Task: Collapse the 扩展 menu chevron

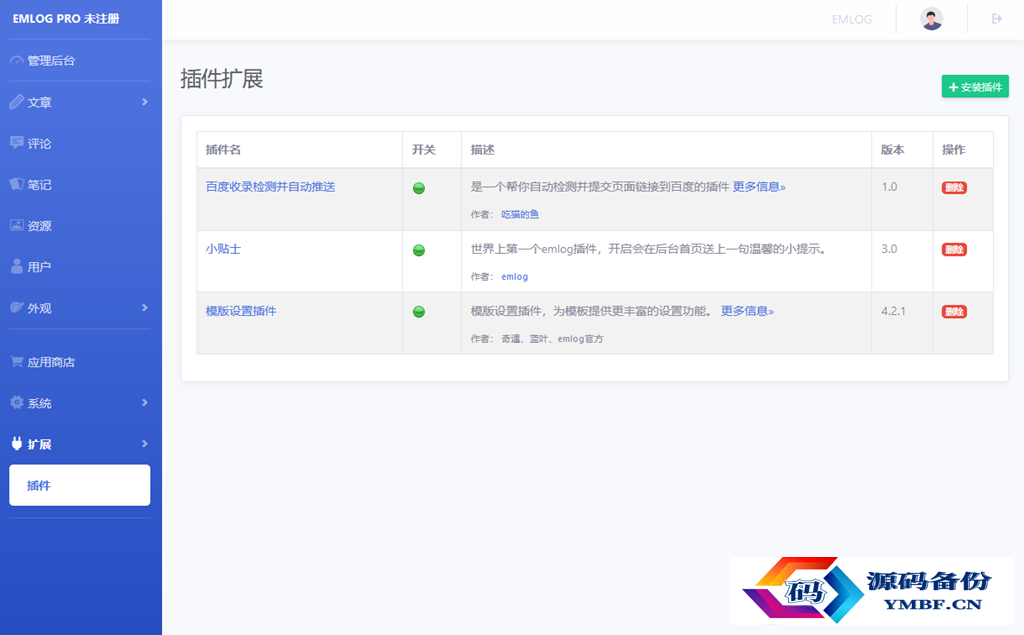Action: (x=144, y=444)
